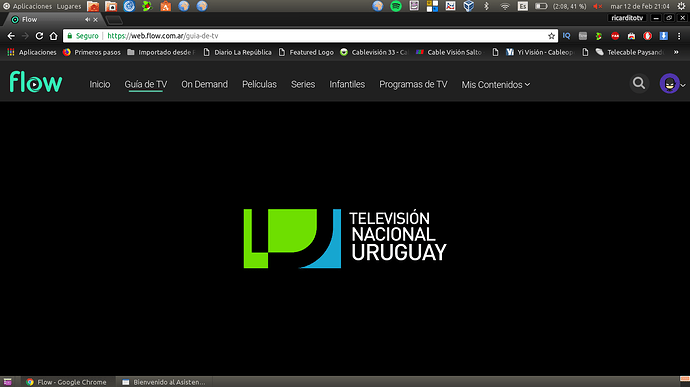
Task: Select the Guía de TV tab
Action: (x=146, y=85)
